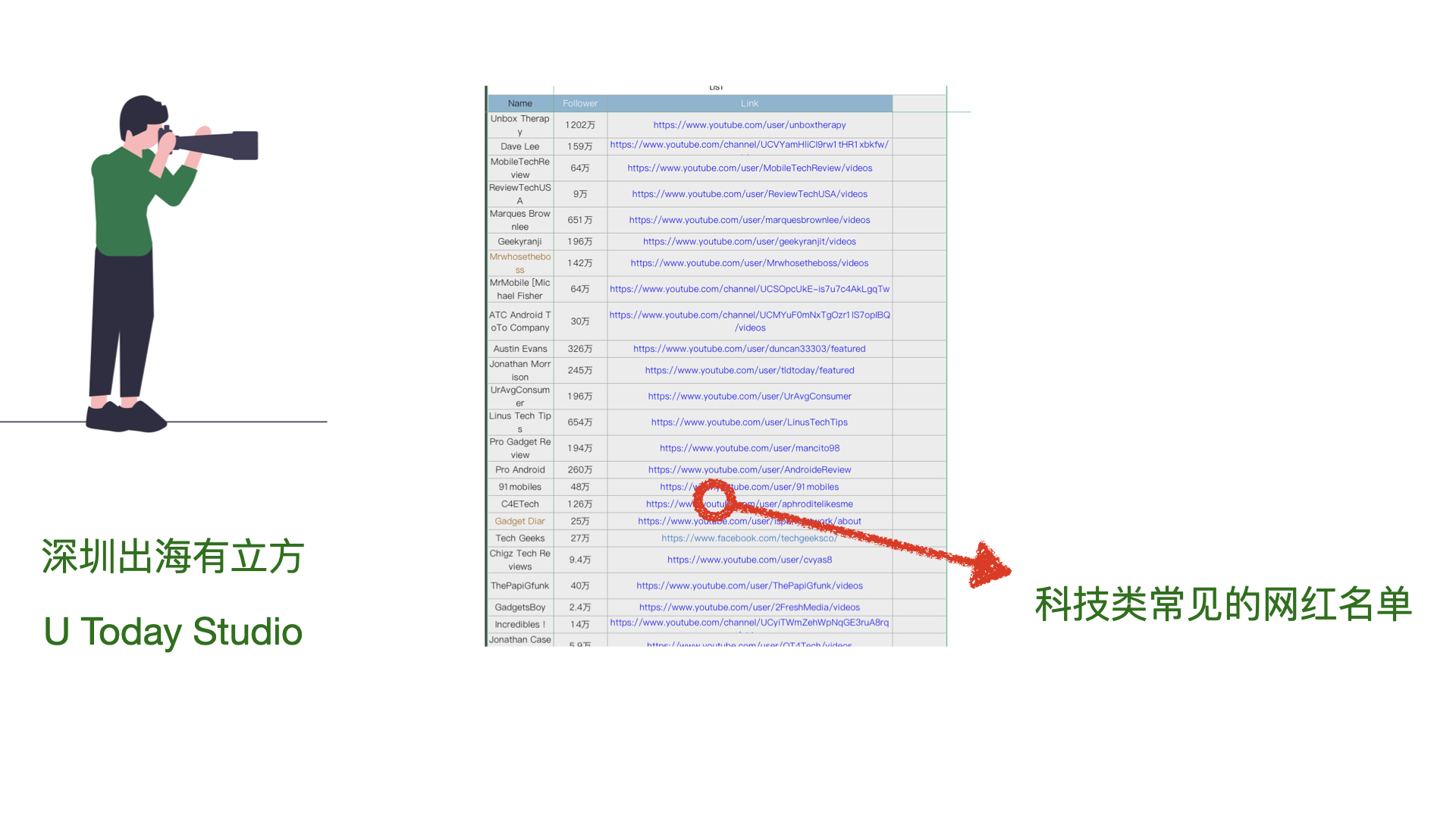Open the geekyranjit videos link
The height and width of the screenshot is (819, 1456).
(749, 242)
